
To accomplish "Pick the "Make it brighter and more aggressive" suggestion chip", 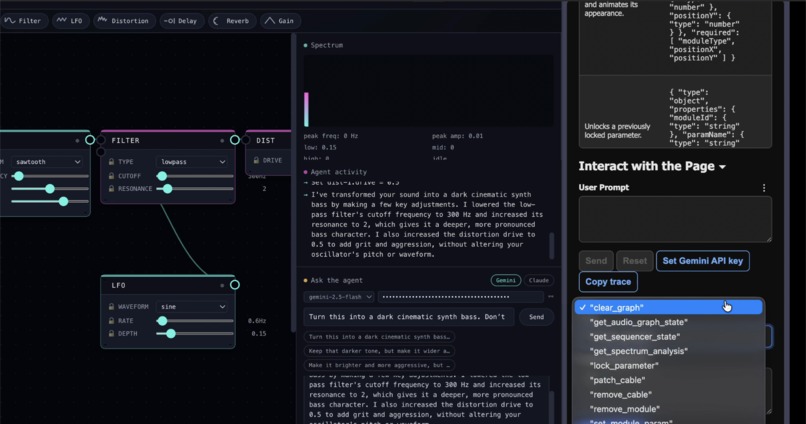I will 379,365.
